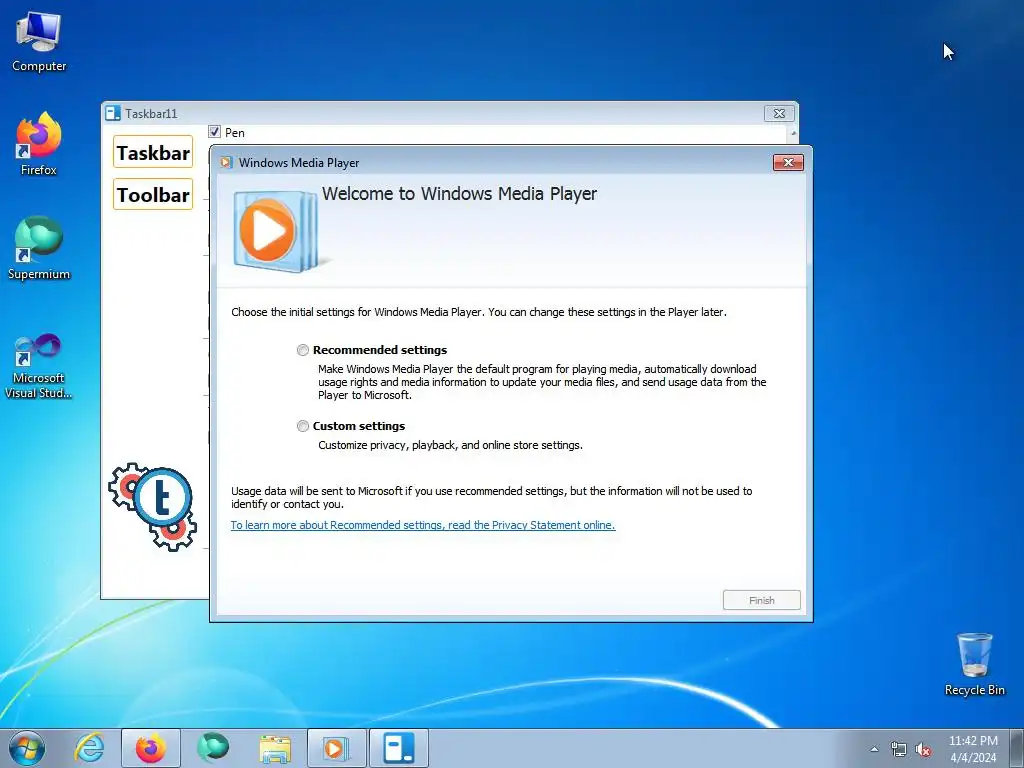The width and height of the screenshot is (1024, 768).
Task: Click the Taskbar11 gear logo
Action: tap(153, 507)
